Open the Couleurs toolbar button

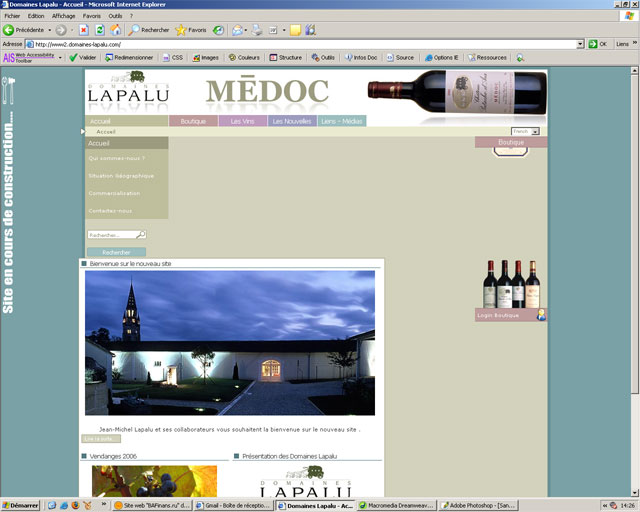[x=244, y=58]
